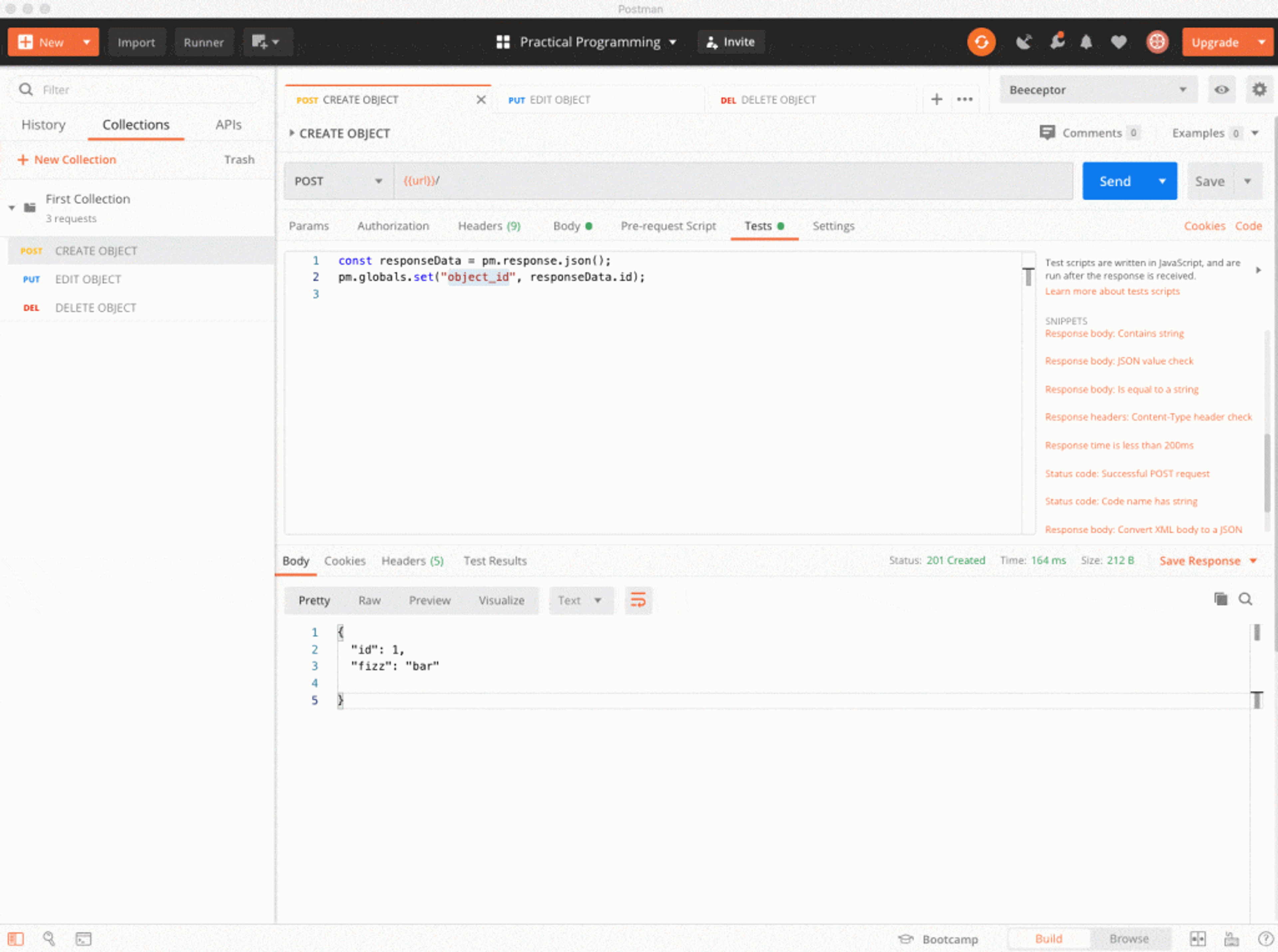Image resolution: width=1278 pixels, height=952 pixels.
Task: Click the sidebar Filter input field
Action: pos(136,90)
